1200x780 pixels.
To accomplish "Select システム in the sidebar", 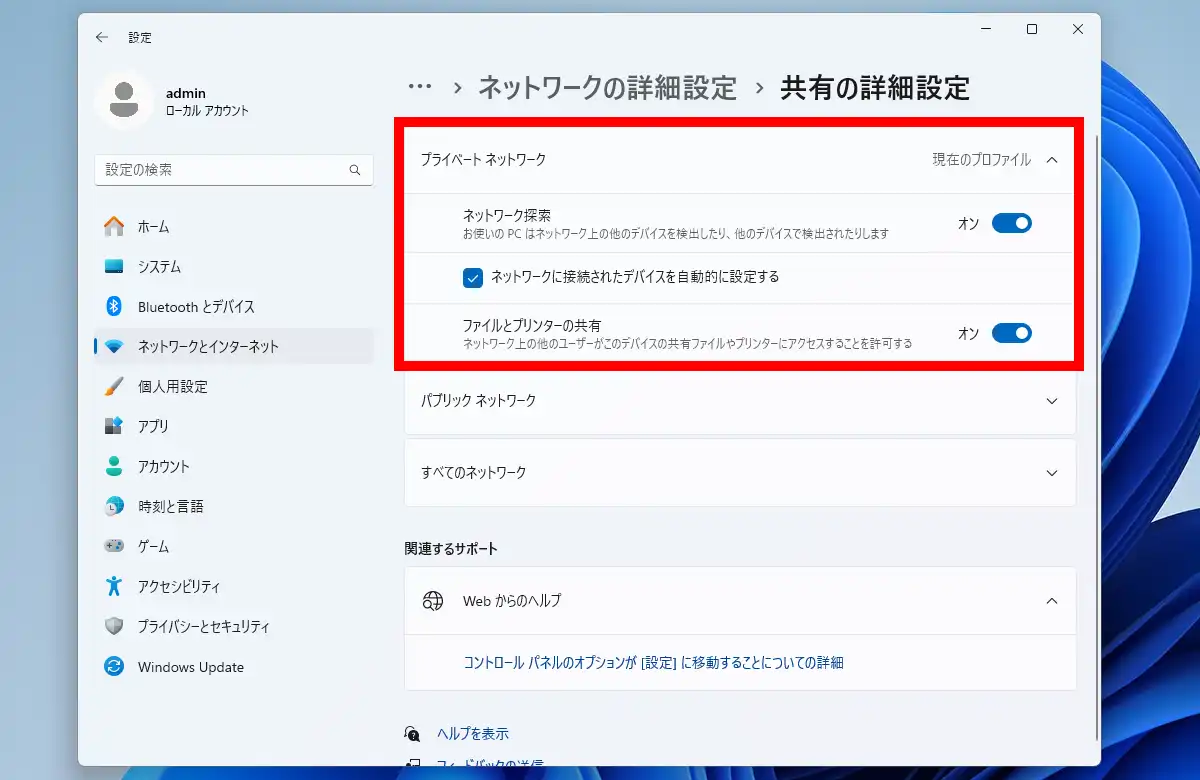I will 234,266.
